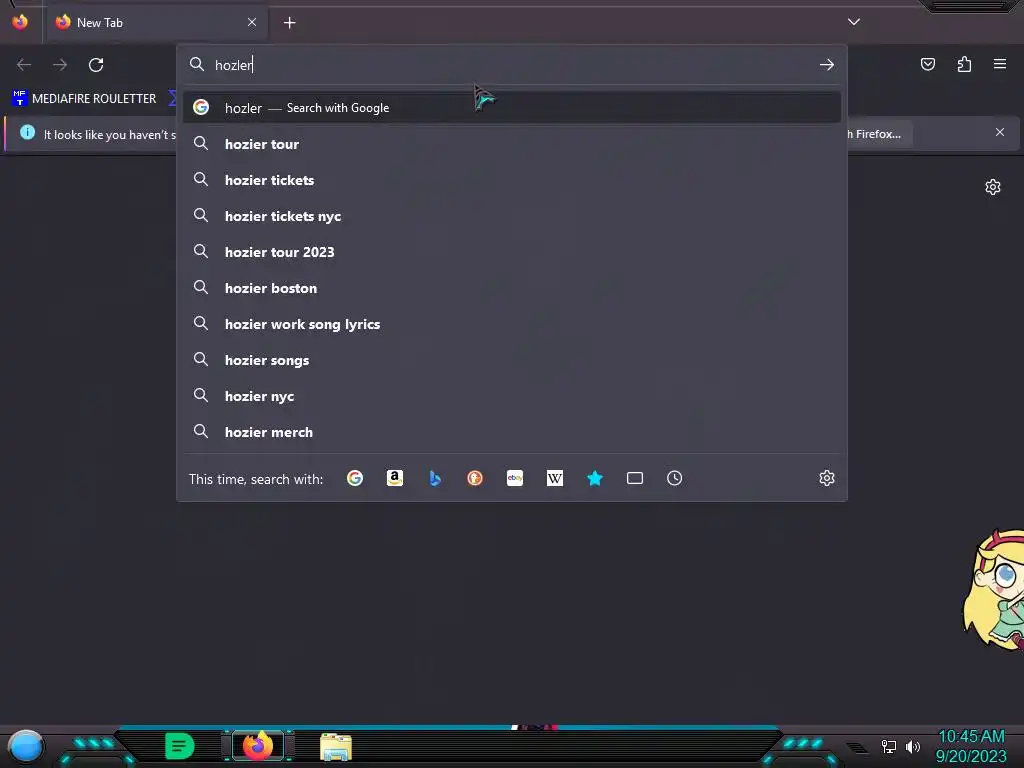Open search settings gear in dropdown
The width and height of the screenshot is (1024, 768).
pyautogui.click(x=827, y=478)
